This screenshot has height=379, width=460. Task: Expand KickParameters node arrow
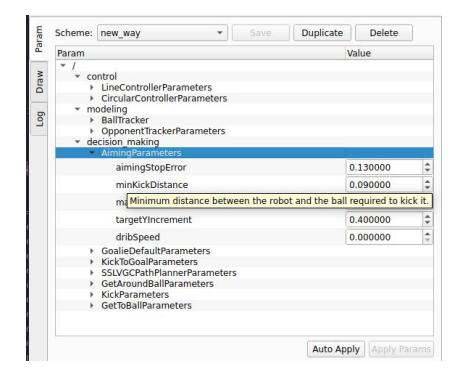coord(92,295)
